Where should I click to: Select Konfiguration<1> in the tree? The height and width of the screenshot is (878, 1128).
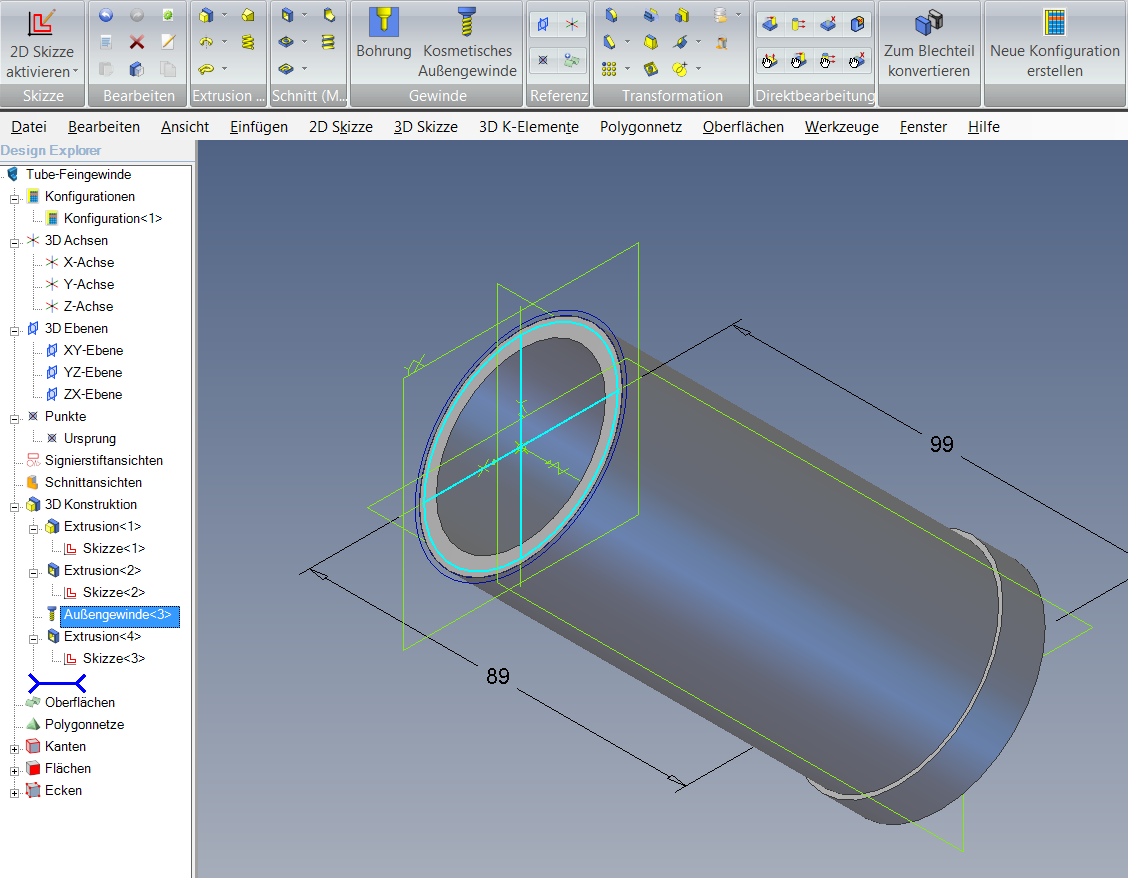113,218
